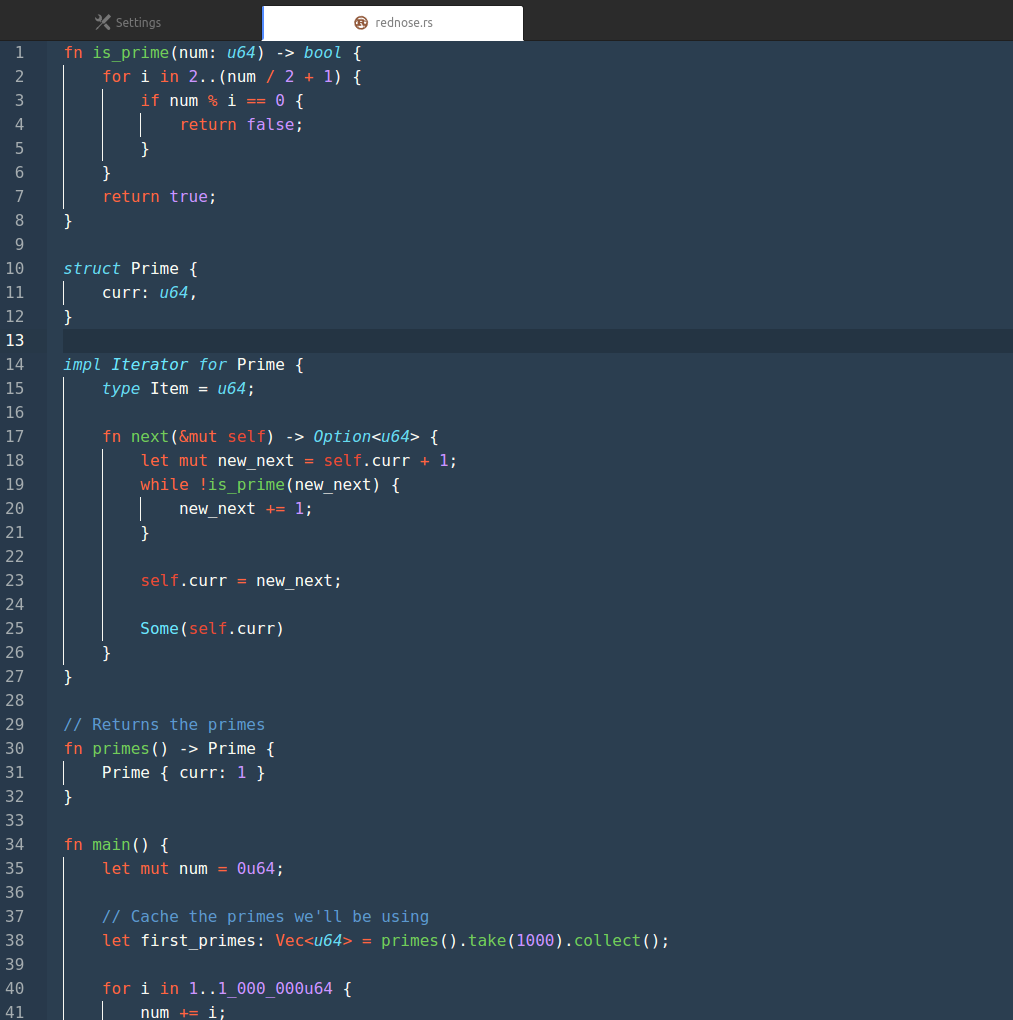Viewport: 1013px width, 1020px height.
Task: Click '1..1_000_000u64' range on line 40
Action: point(260,989)
